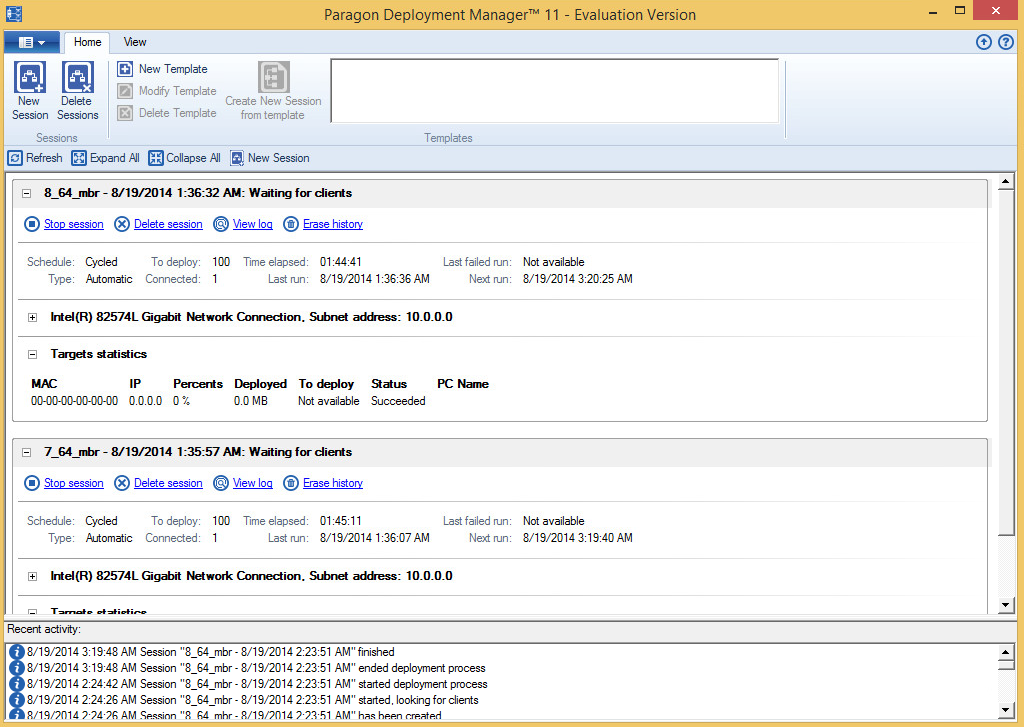This screenshot has height=727, width=1024.
Task: Click the application icon in the title bar
Action: [14, 14]
